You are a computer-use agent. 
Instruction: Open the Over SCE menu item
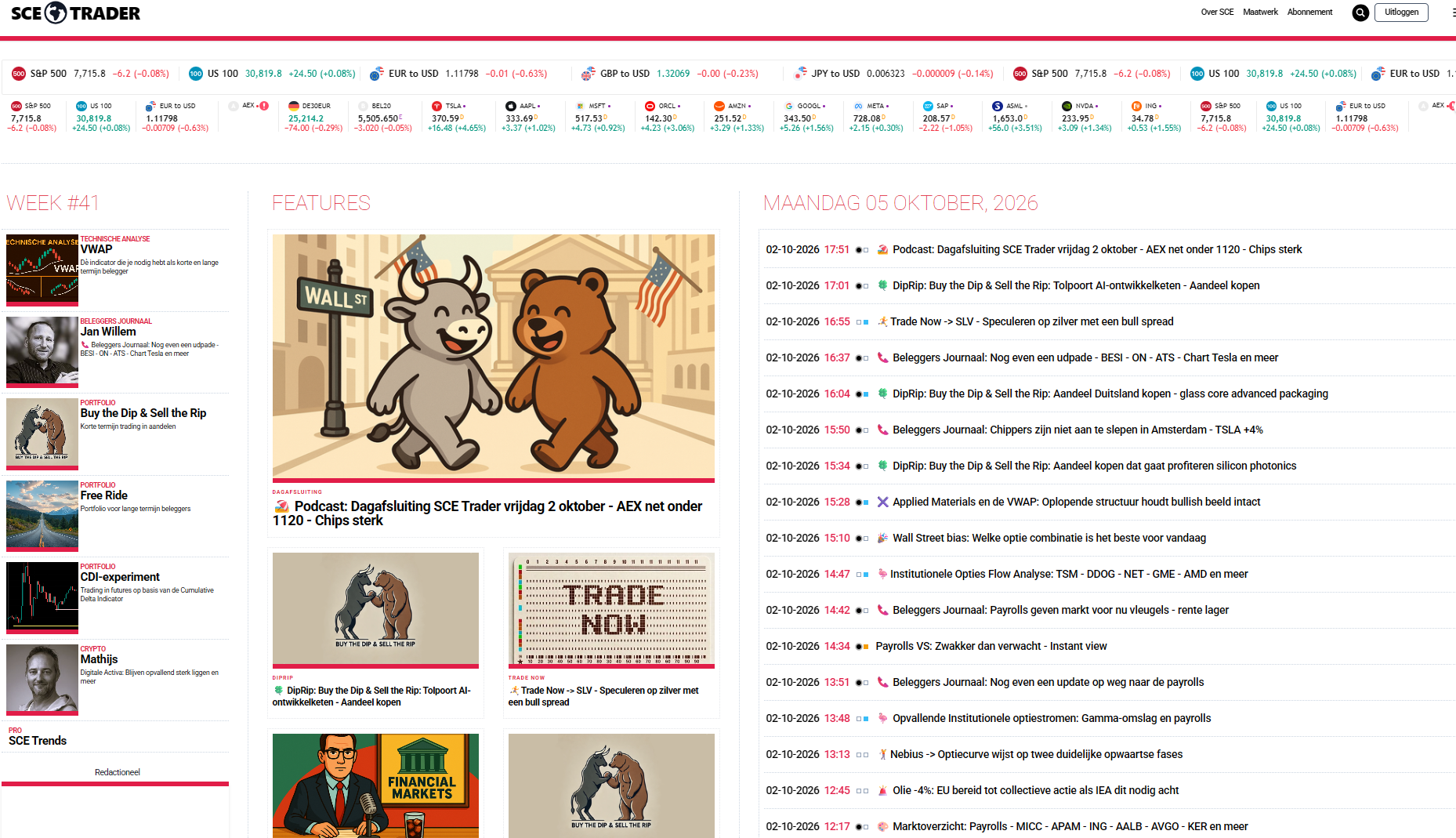[1217, 12]
